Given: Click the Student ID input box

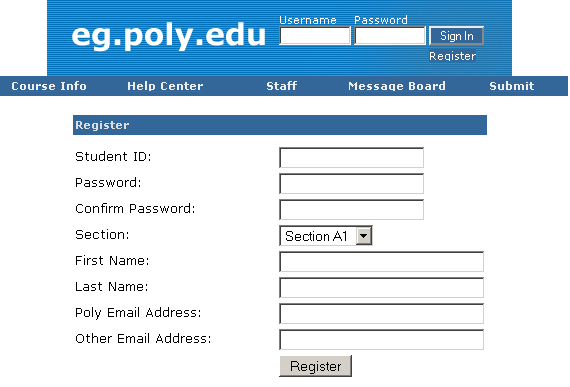Looking at the screenshot, I should 352,158.
